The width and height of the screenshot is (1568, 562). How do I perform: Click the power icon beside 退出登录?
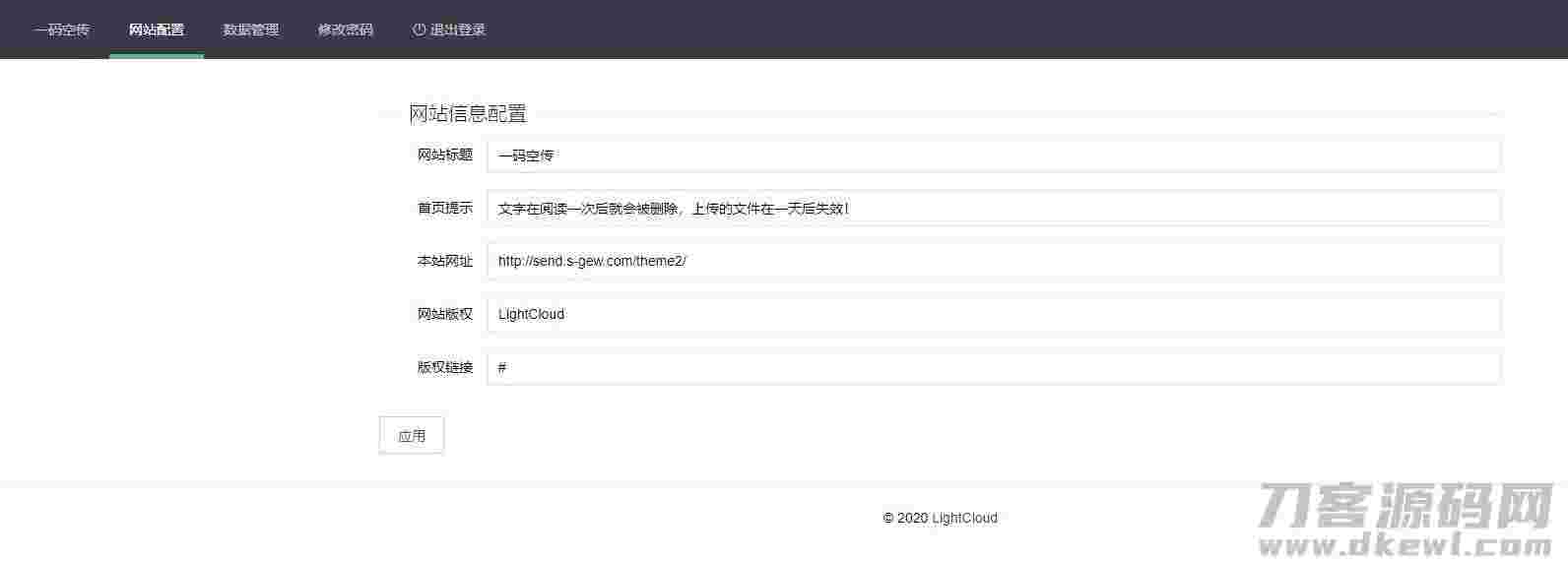coord(419,30)
